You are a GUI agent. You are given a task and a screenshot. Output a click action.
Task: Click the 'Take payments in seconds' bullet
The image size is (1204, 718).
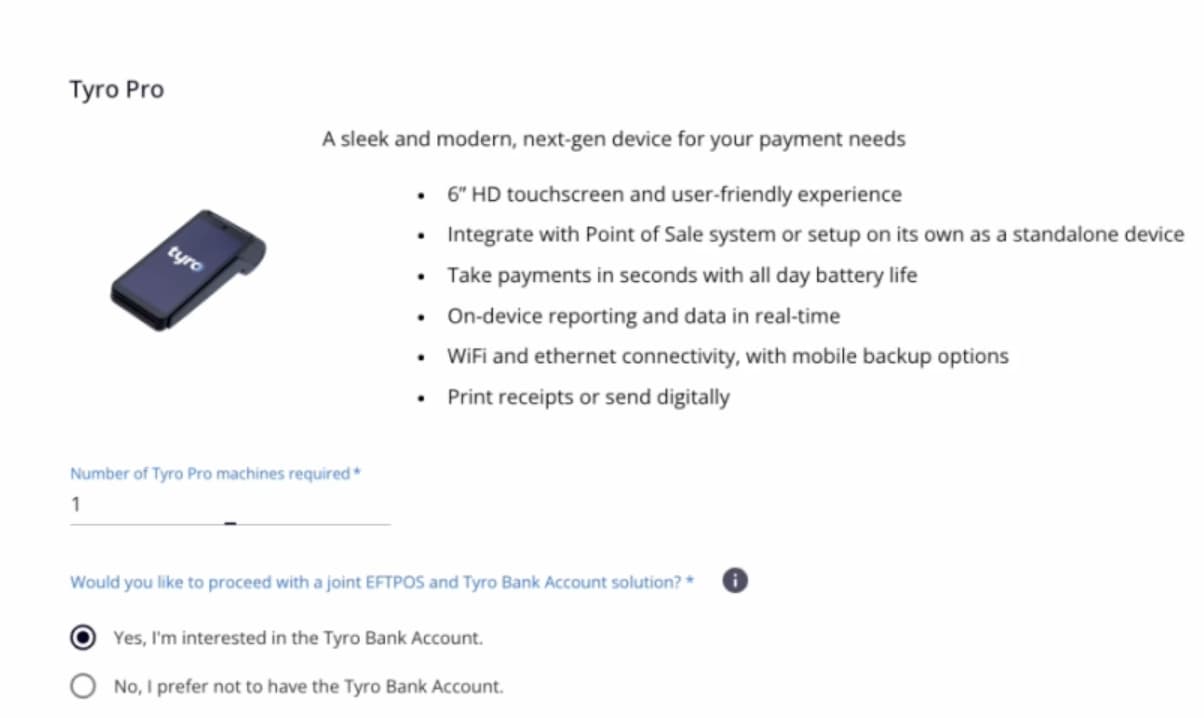(x=682, y=275)
